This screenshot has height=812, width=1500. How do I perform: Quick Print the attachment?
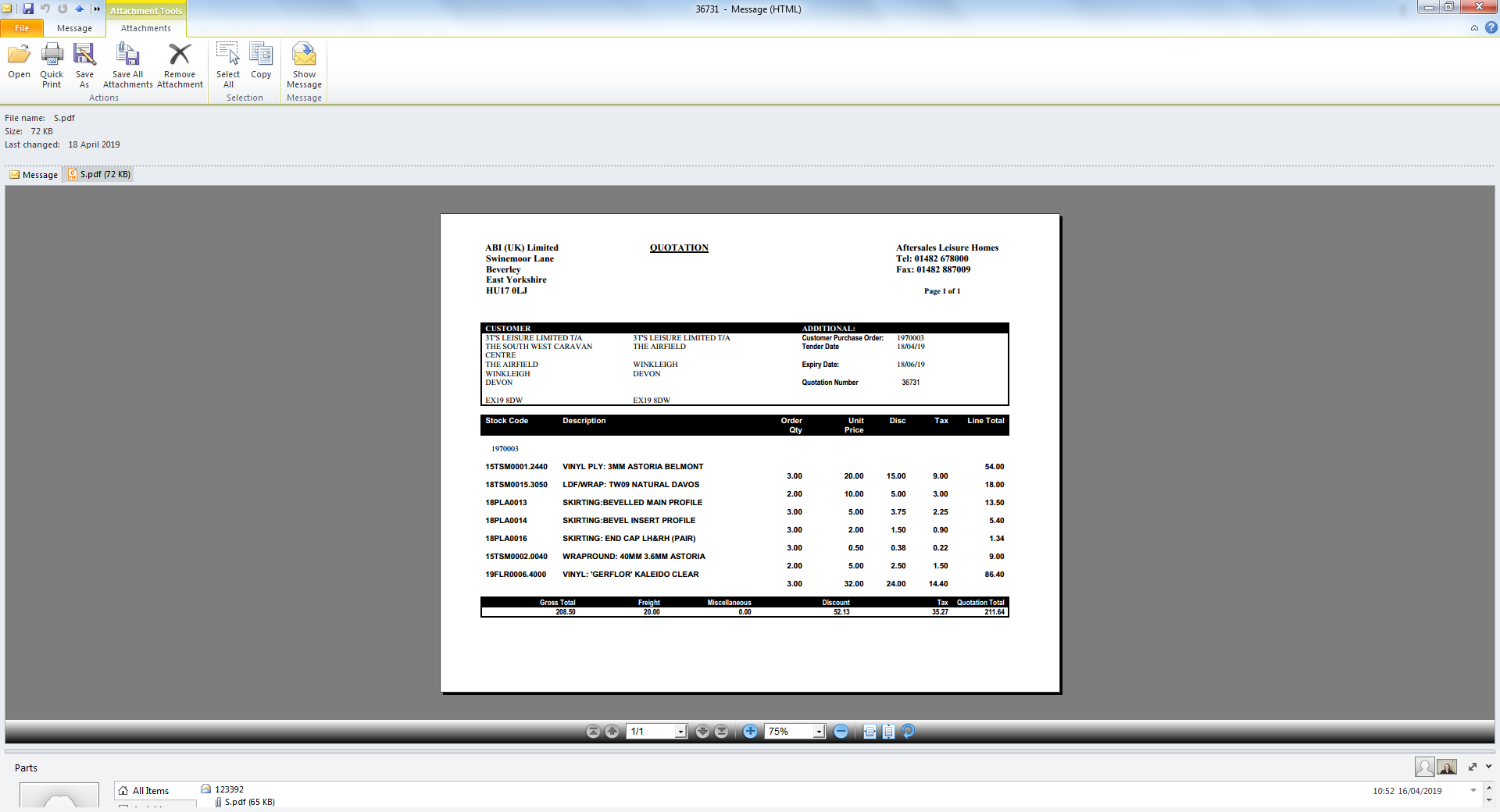pos(52,66)
